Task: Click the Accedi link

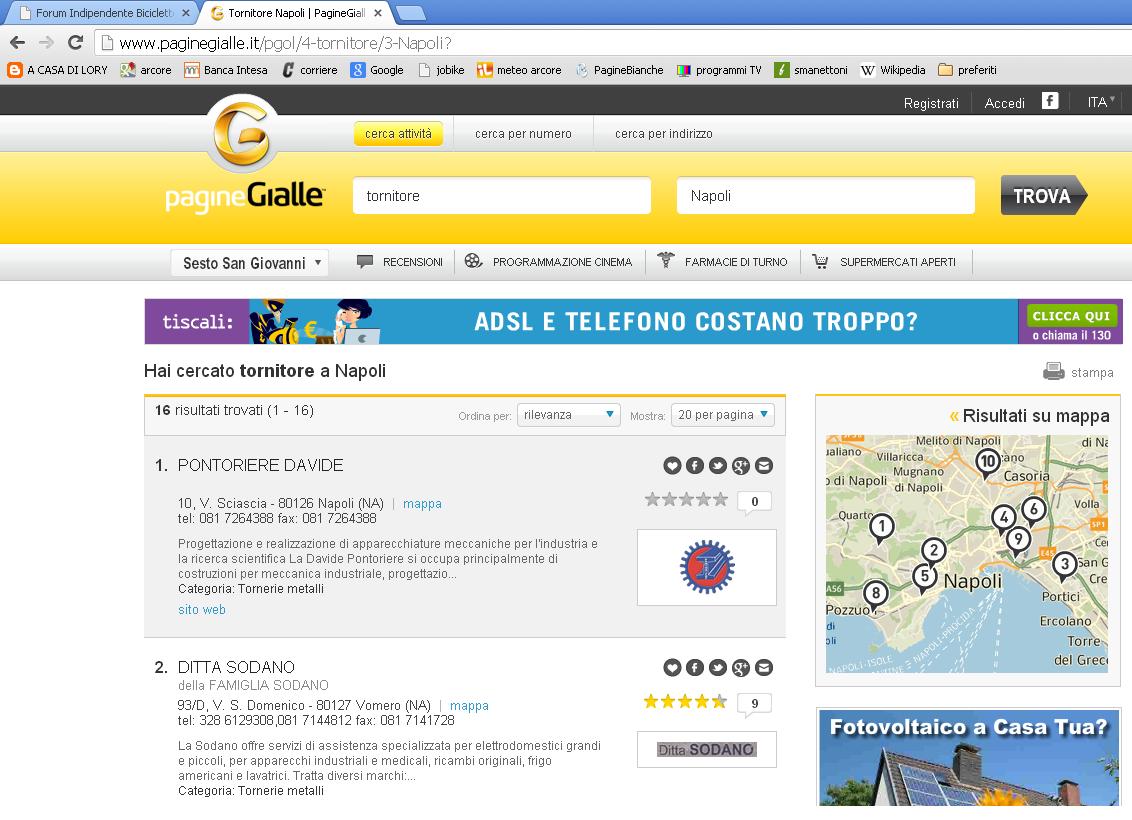Action: 1004,103
